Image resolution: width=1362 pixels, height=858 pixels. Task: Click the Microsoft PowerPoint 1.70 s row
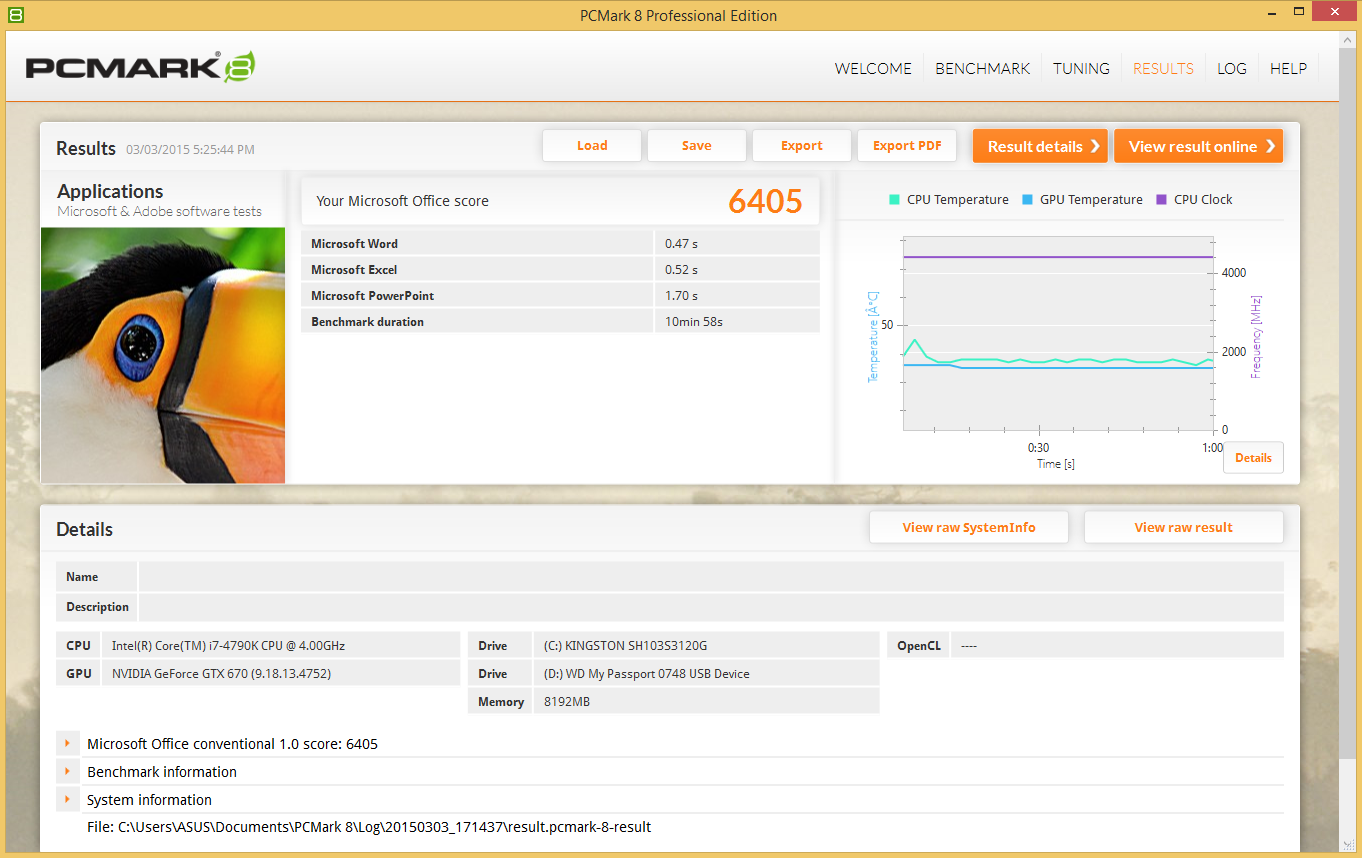[x=560, y=295]
